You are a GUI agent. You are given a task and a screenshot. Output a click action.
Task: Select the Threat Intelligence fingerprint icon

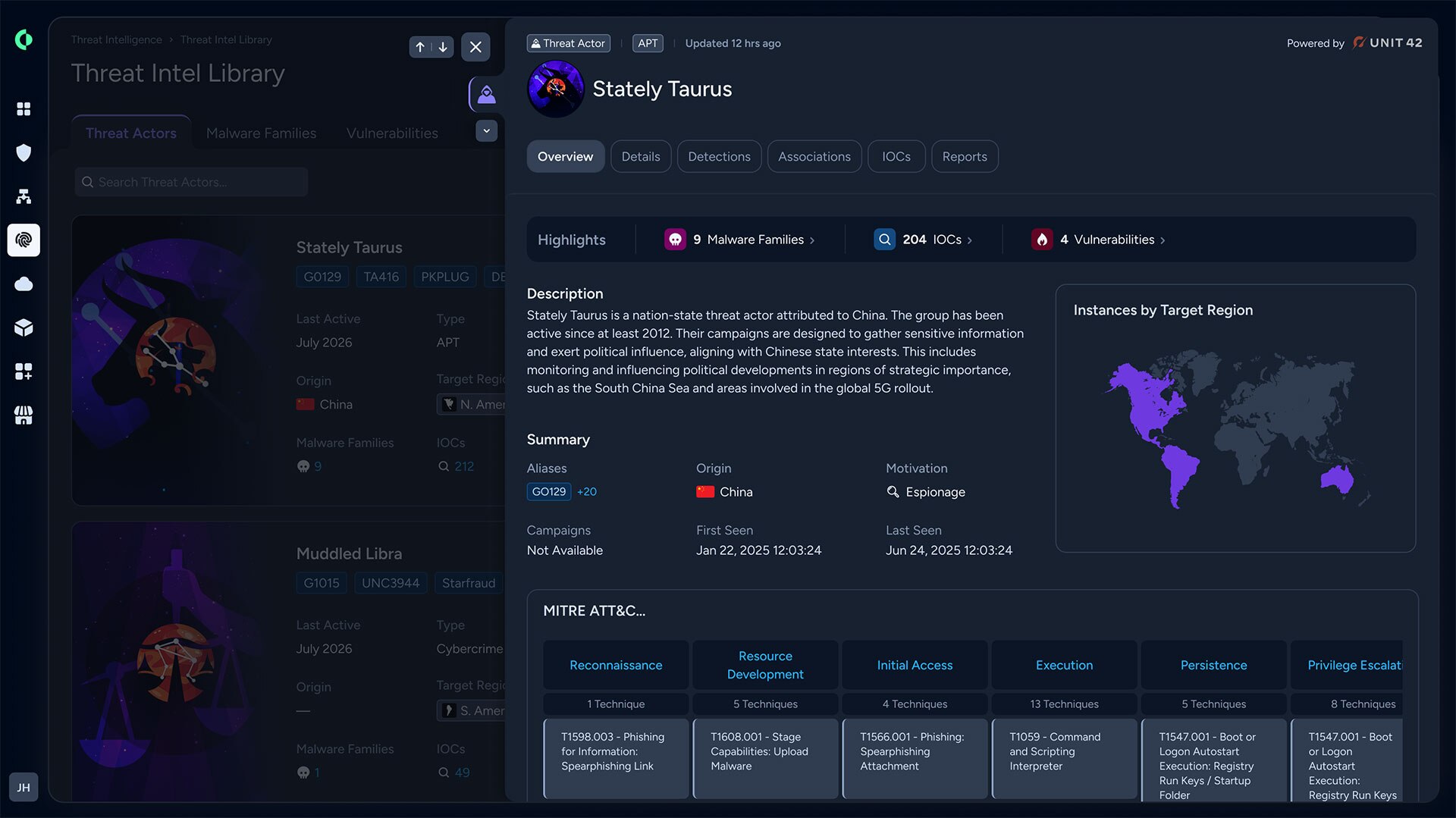tap(24, 240)
